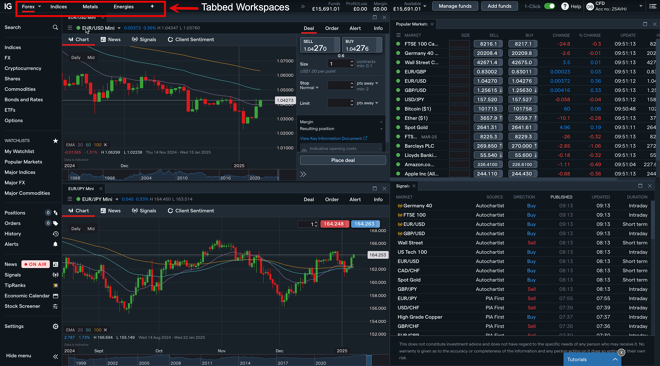Screen dimensions: 660x366
Task: Click the Place deal button
Action: coord(343,160)
